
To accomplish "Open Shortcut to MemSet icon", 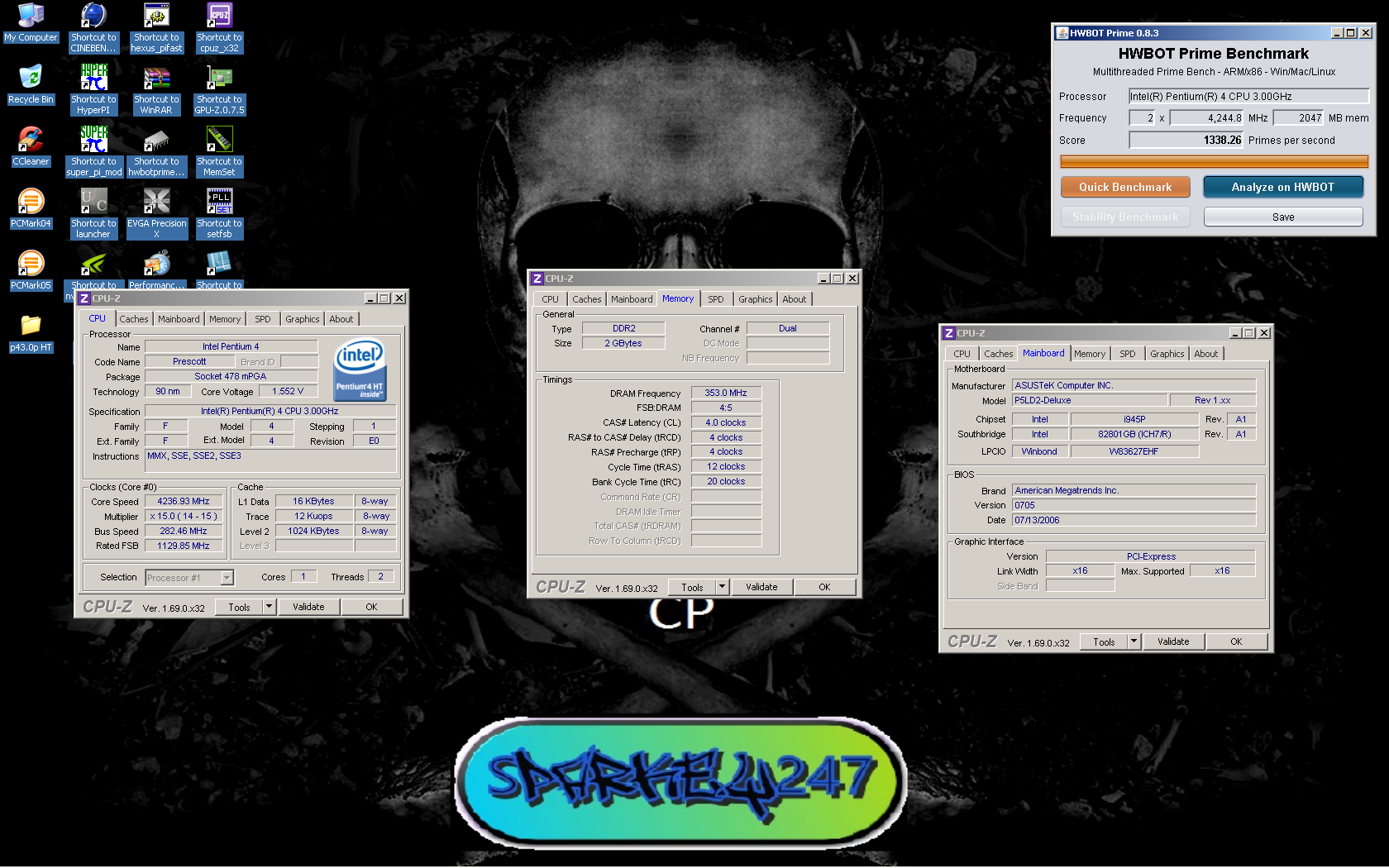I will point(219,151).
